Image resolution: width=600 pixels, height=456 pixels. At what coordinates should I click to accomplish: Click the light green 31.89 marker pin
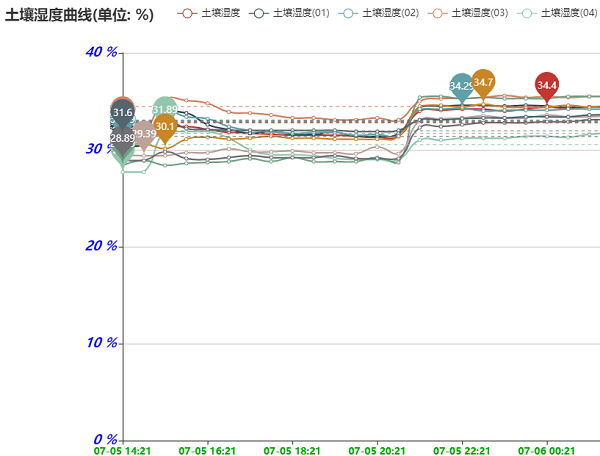click(x=165, y=109)
